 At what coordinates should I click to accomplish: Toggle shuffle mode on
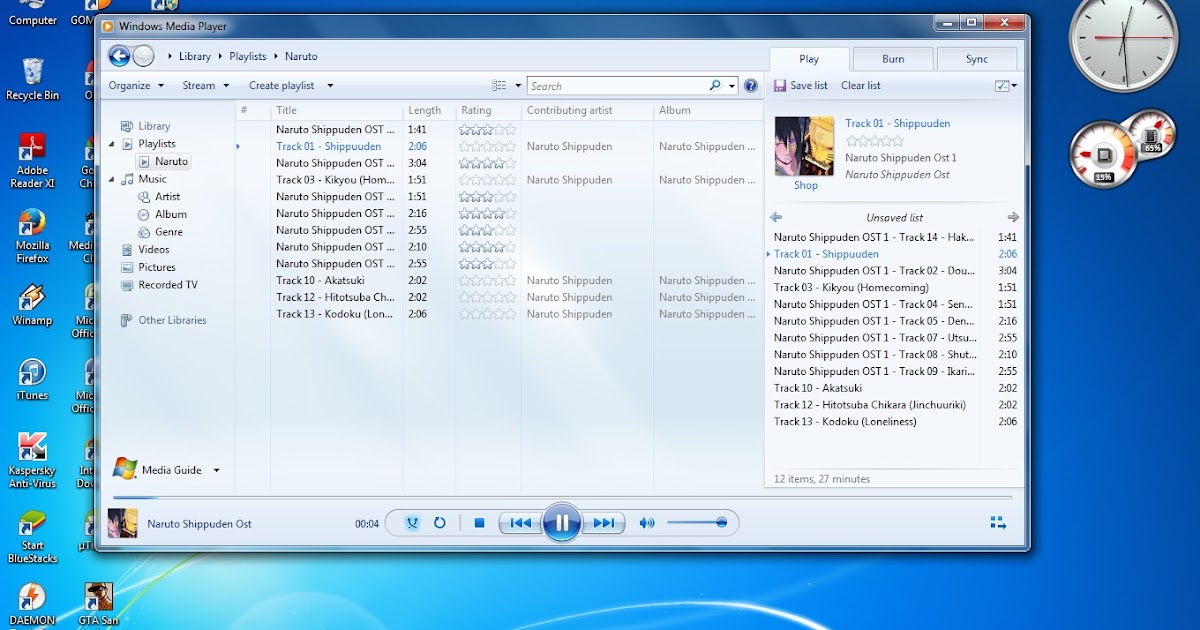click(x=412, y=523)
